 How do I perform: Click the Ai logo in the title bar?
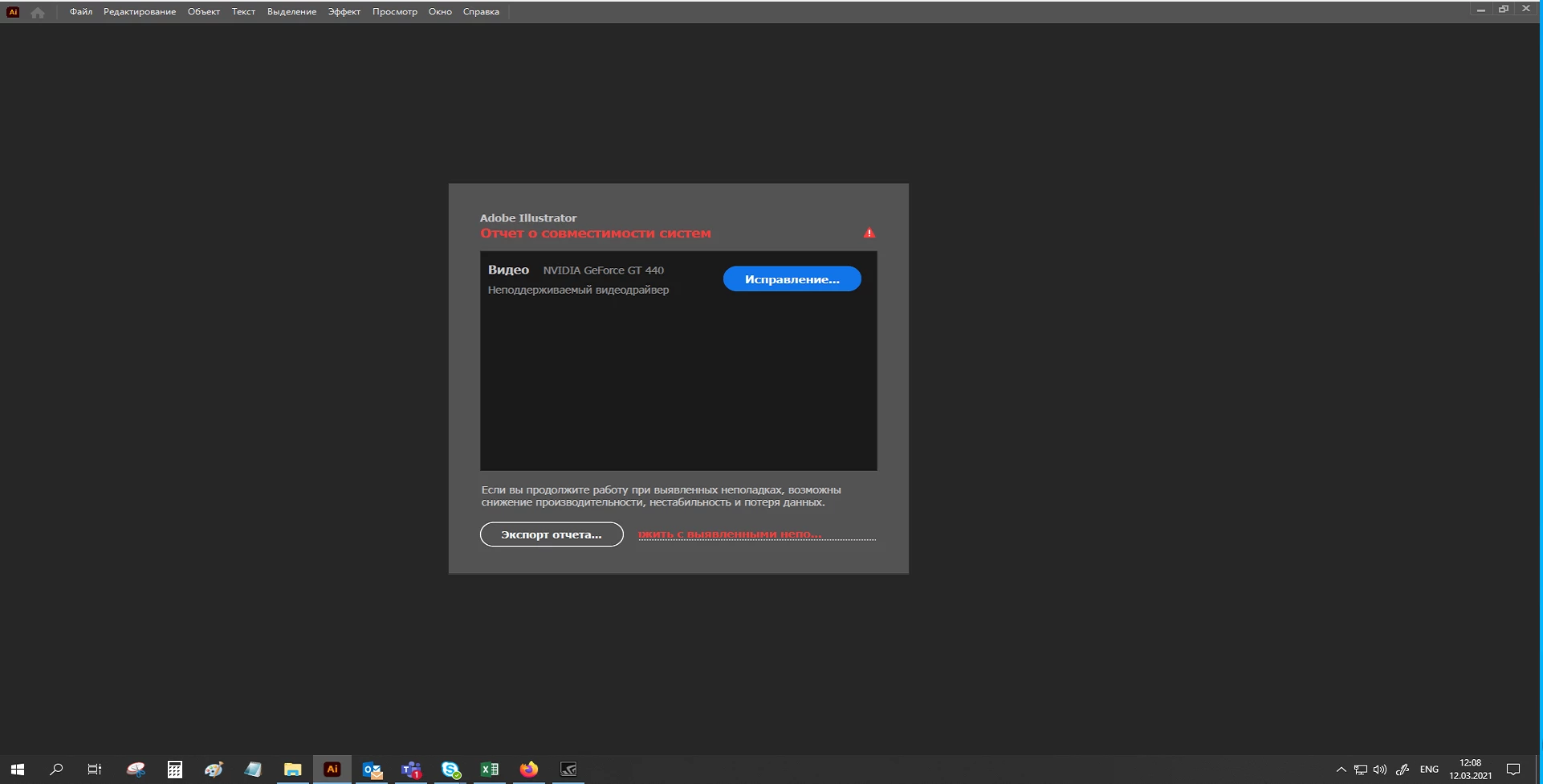(13, 12)
